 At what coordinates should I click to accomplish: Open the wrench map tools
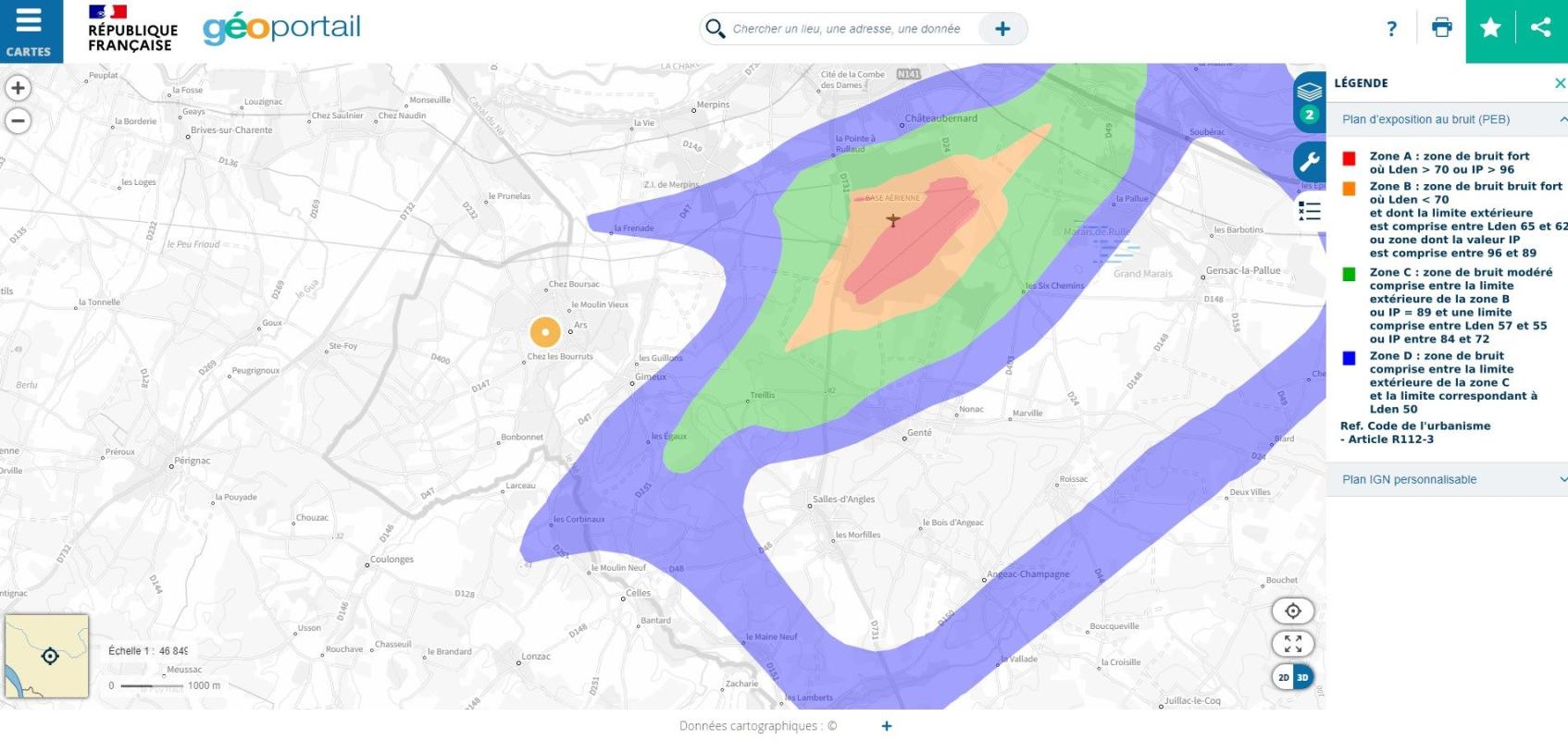tap(1309, 162)
